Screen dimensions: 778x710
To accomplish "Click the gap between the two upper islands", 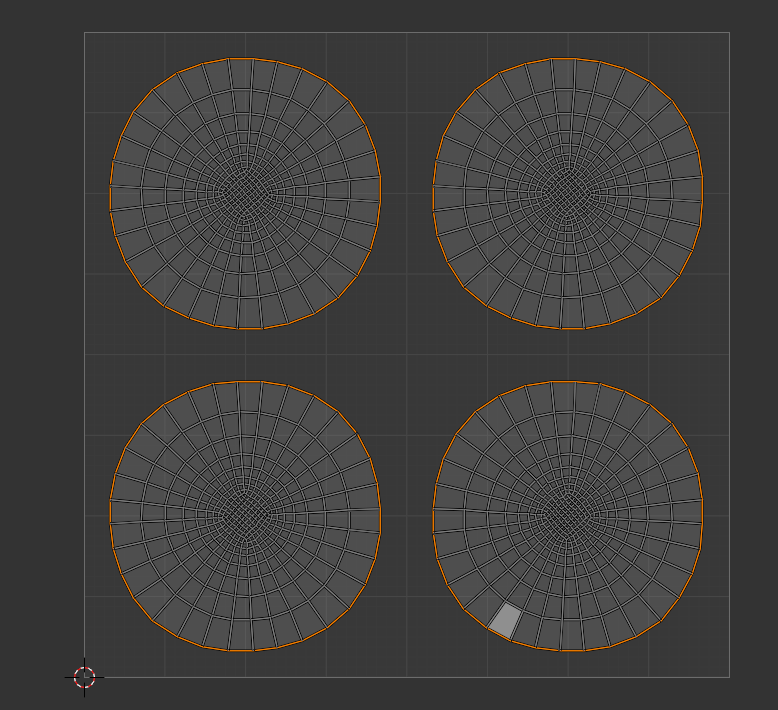I will (x=407, y=194).
